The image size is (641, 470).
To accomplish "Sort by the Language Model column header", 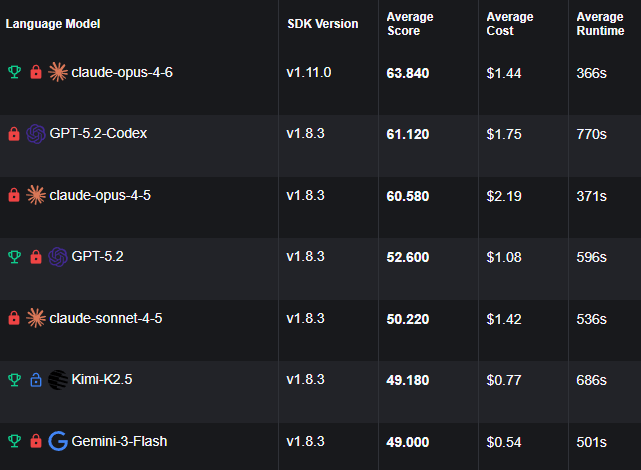I will point(53,24).
